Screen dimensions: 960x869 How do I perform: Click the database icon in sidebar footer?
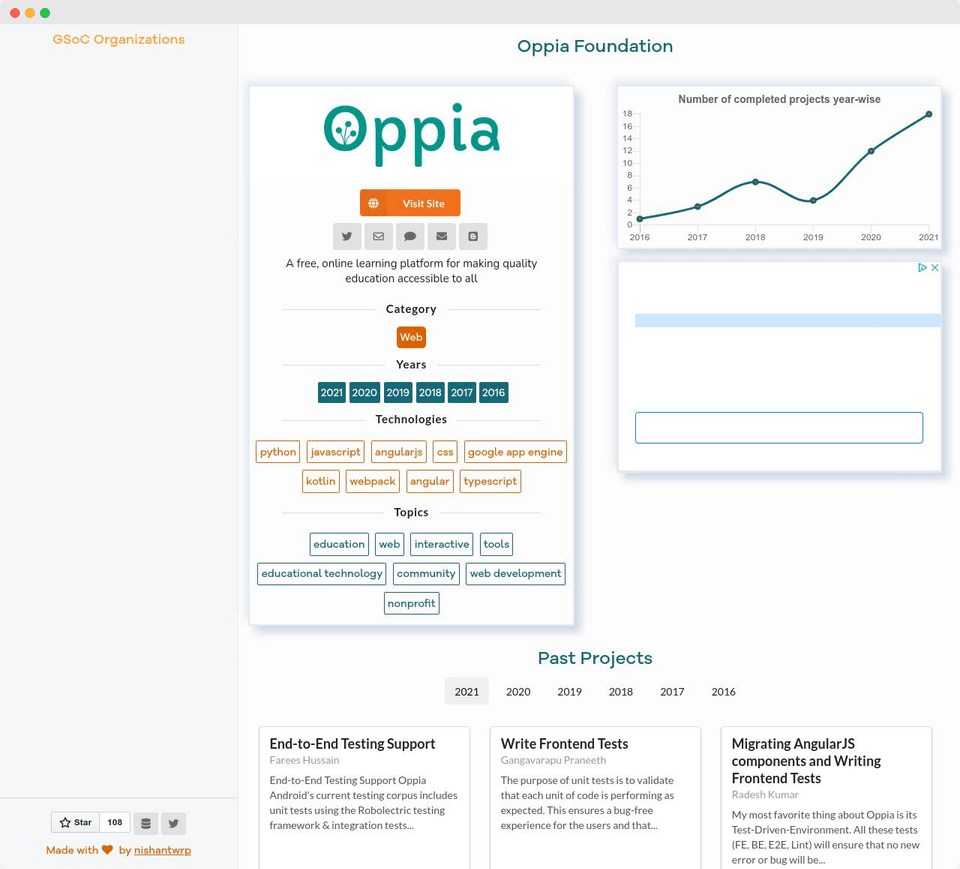point(146,823)
